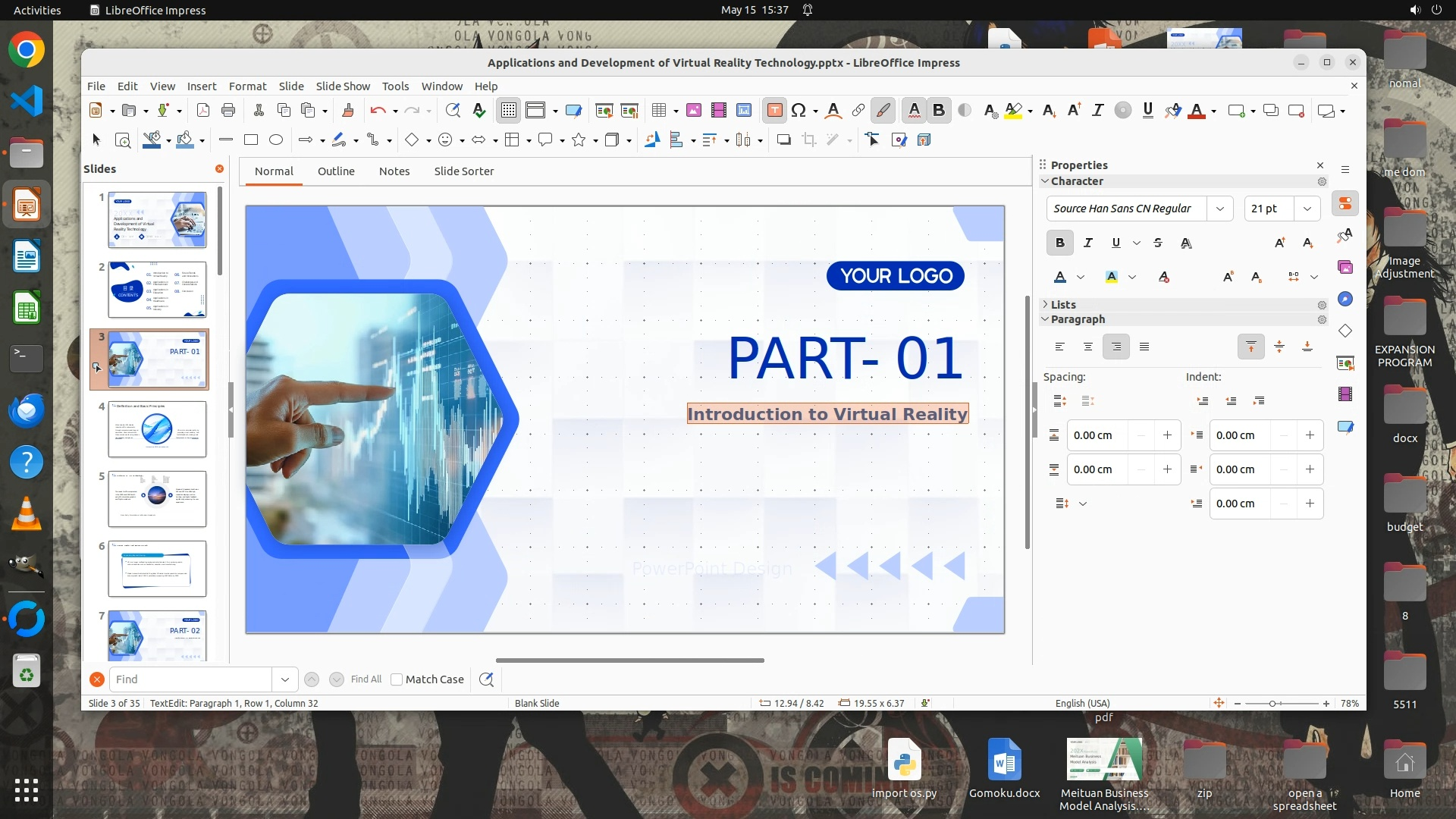1456x819 pixels.
Task: Toggle Bold in Character panel
Action: point(1059,243)
